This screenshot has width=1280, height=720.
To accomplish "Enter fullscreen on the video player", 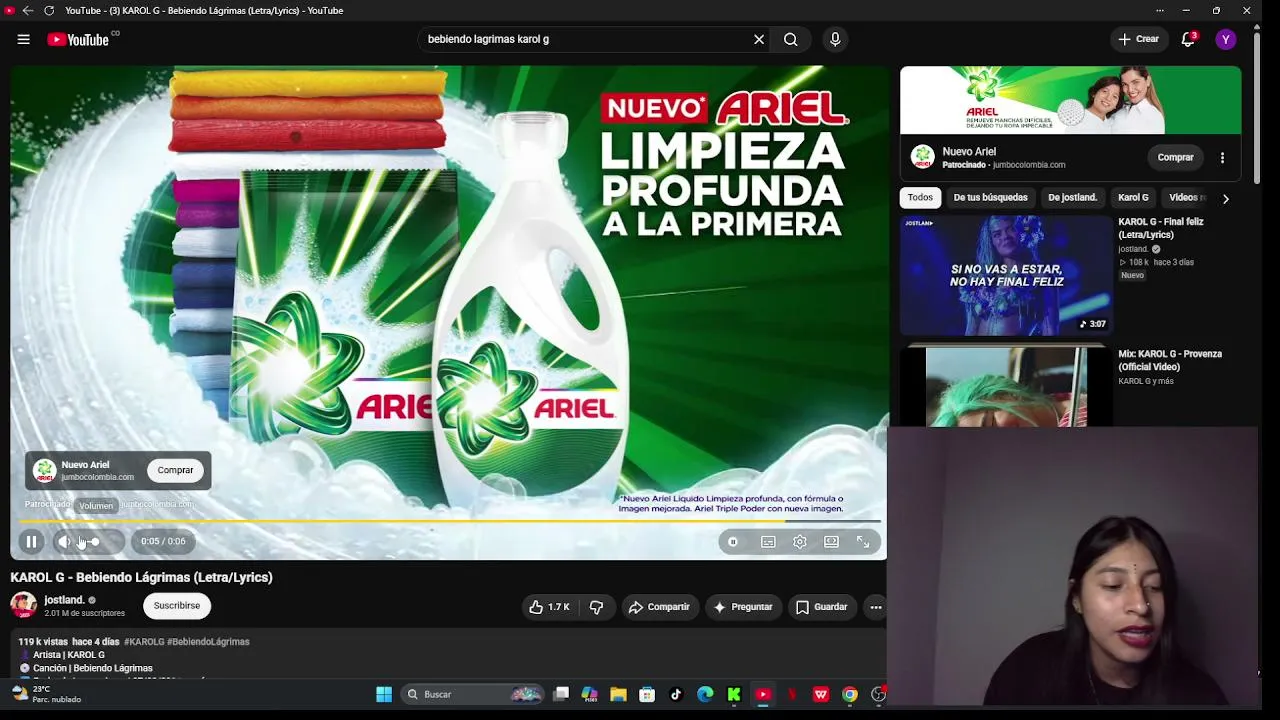I will coord(863,541).
